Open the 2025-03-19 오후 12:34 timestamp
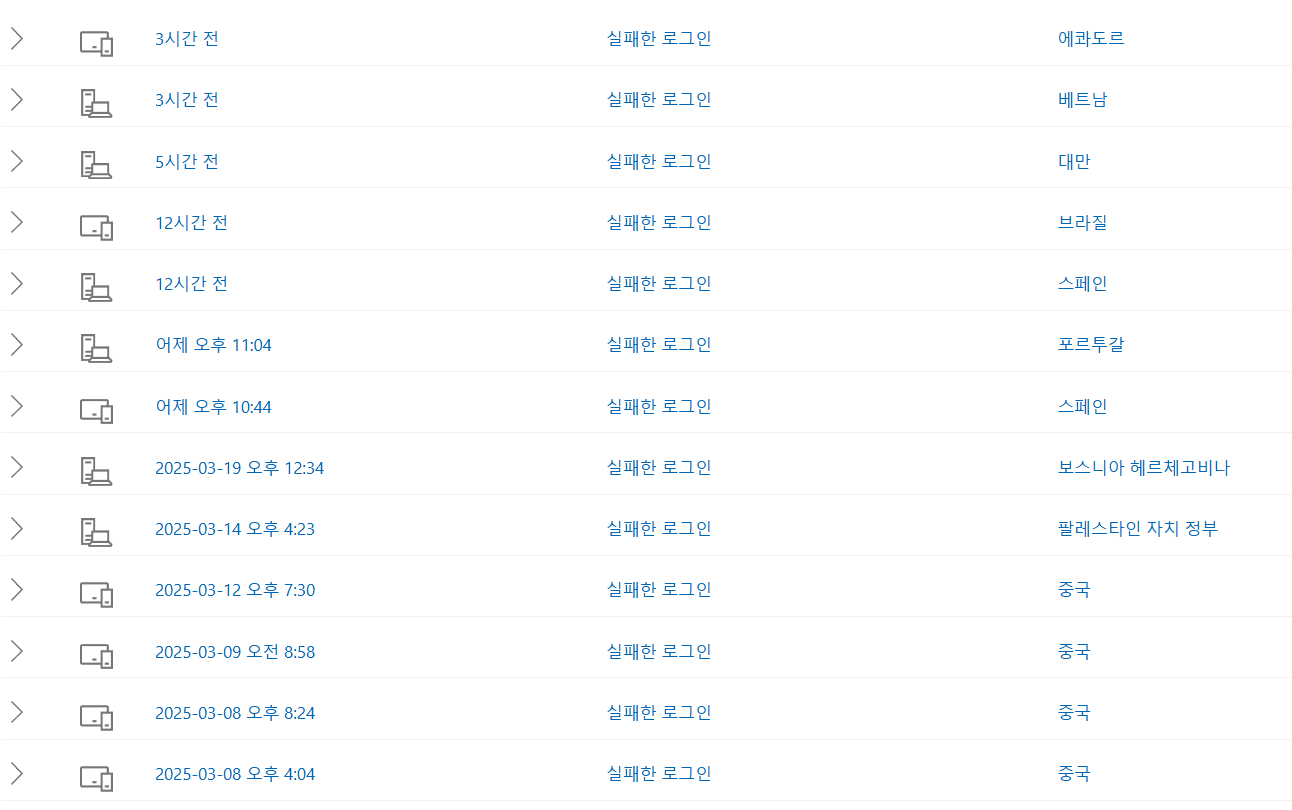The image size is (1292, 810). pos(239,468)
